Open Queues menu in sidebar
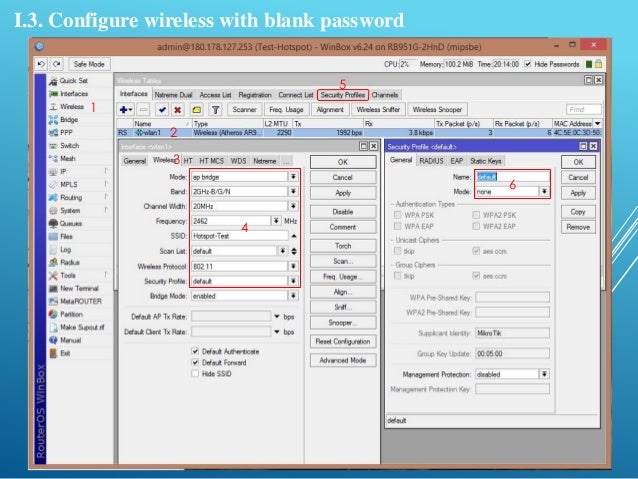 coord(65,223)
